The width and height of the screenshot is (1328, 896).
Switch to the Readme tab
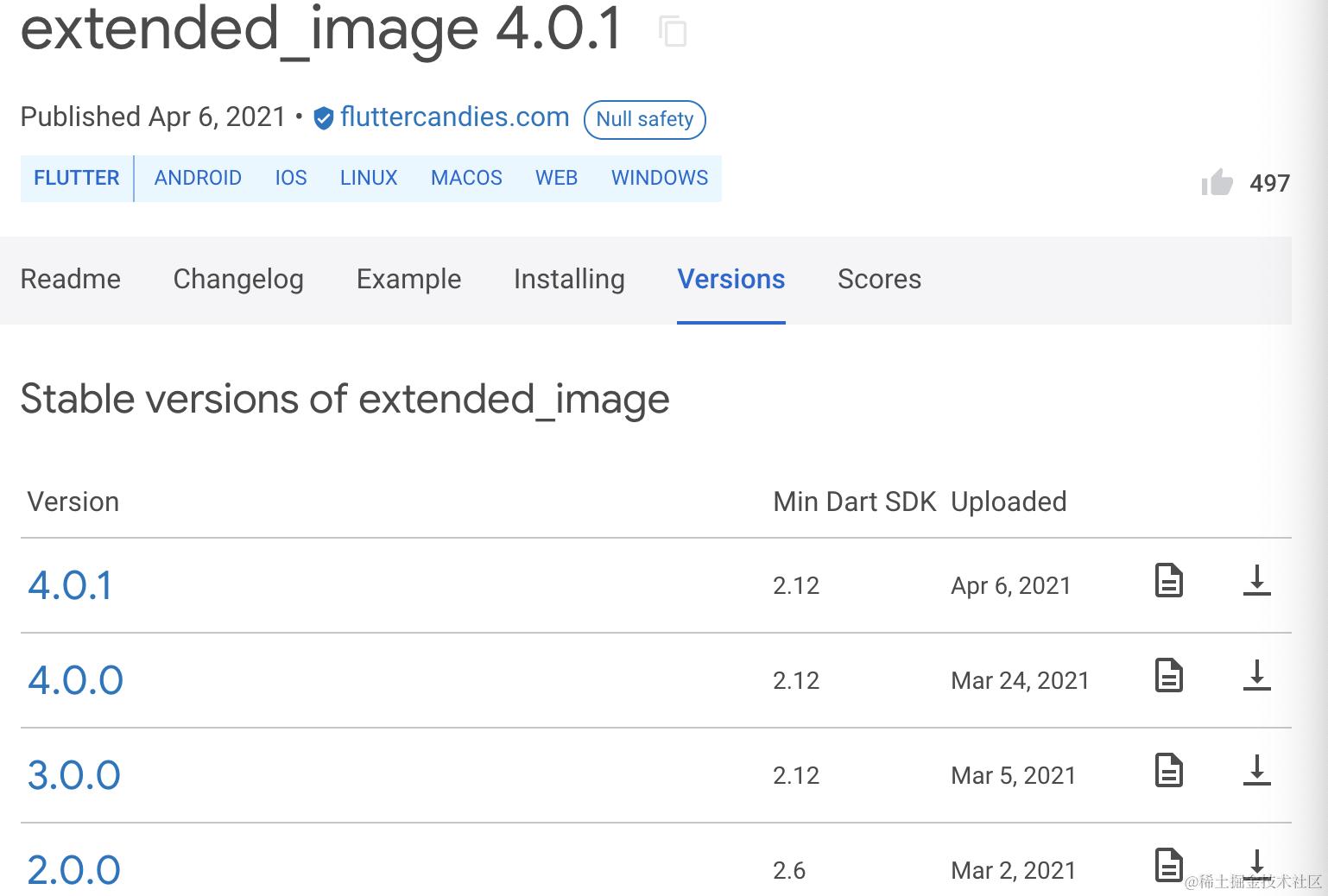pyautogui.click(x=71, y=279)
